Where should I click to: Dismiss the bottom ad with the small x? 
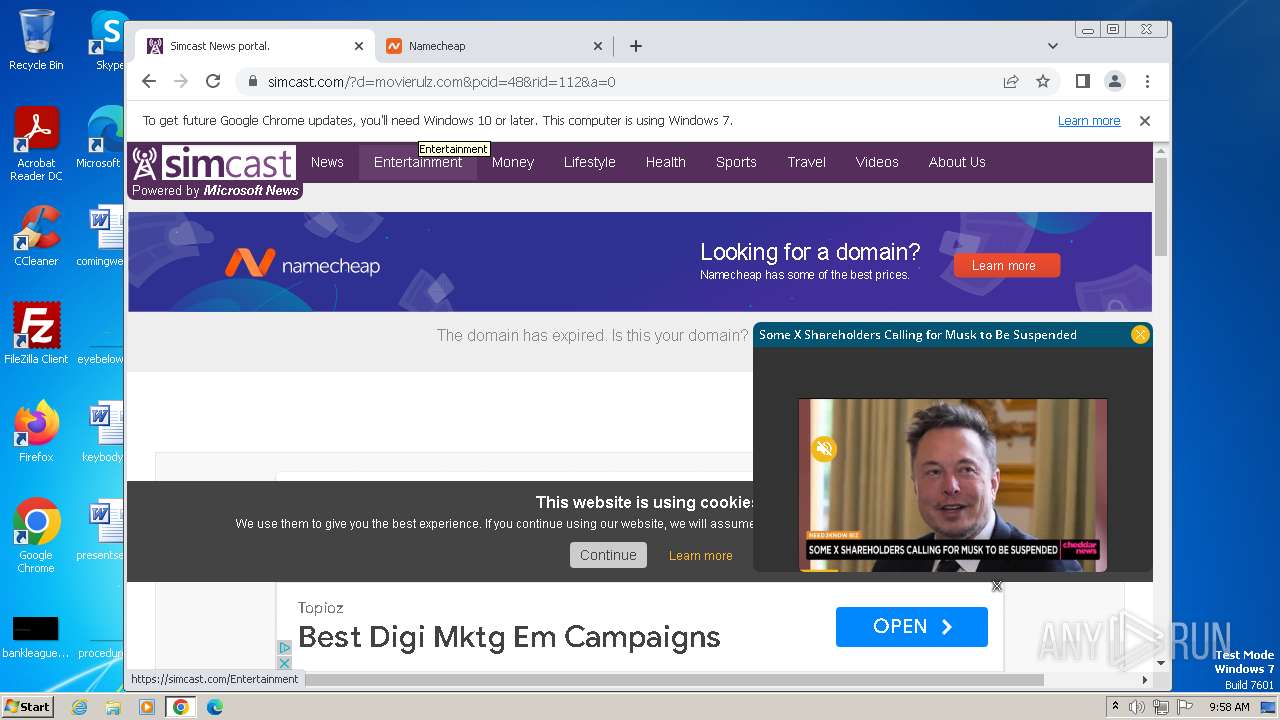point(997,586)
